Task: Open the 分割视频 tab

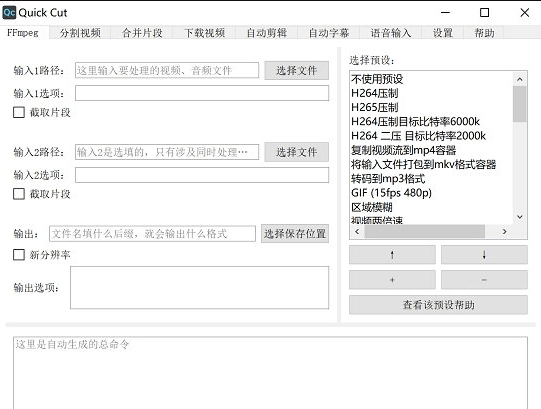Action: tap(80, 33)
